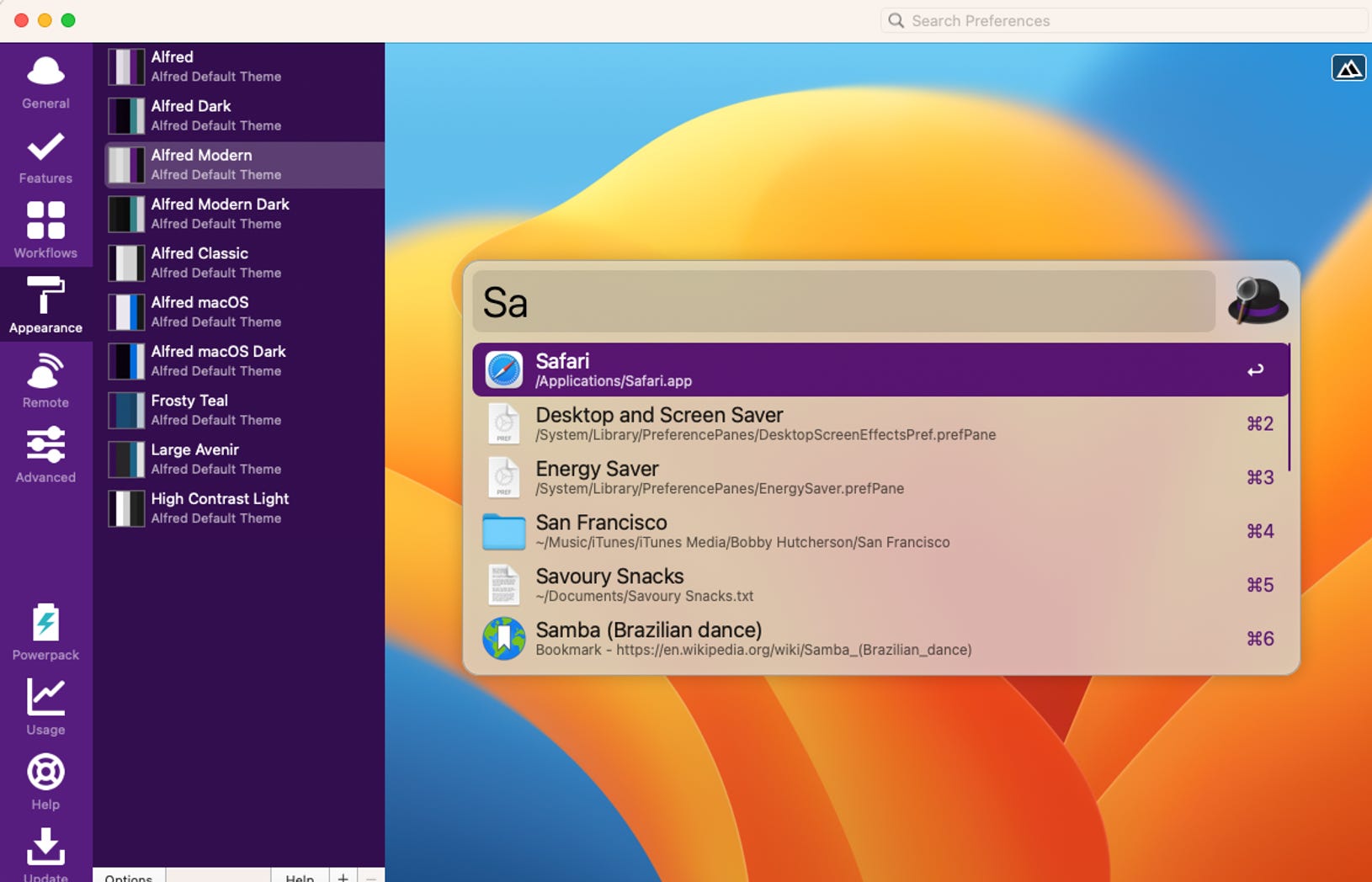Click the preview background toggle icon at top right

coord(1348,67)
